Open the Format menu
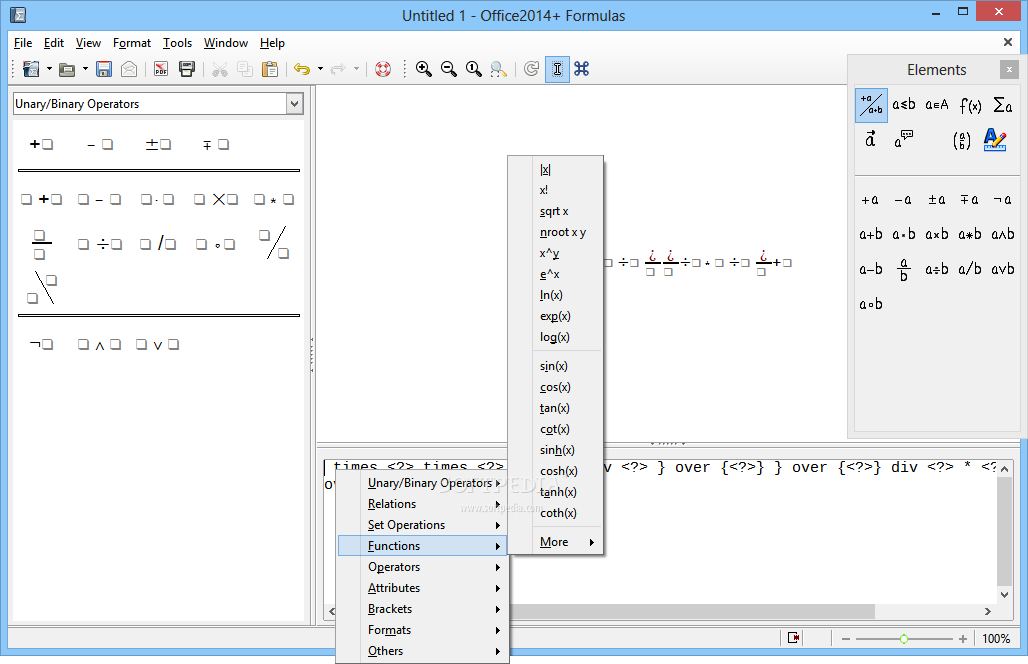 point(132,43)
